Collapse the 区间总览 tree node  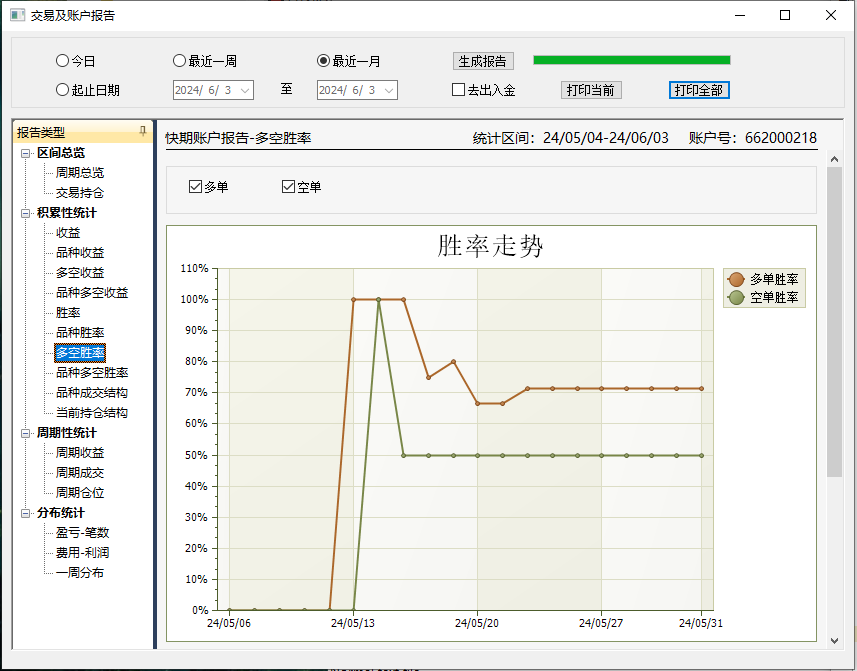pos(26,153)
